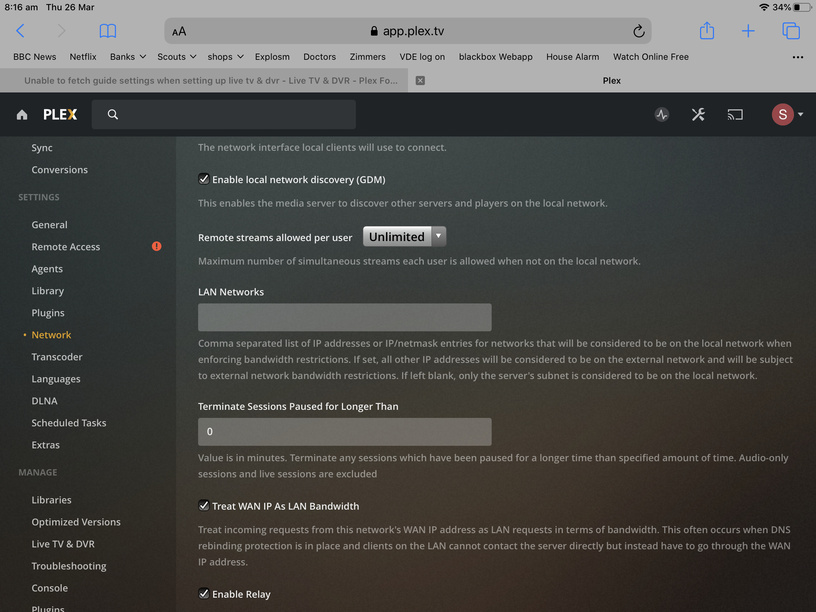Toggle Treat WAN IP As LAN Bandwidth

click(x=203, y=505)
